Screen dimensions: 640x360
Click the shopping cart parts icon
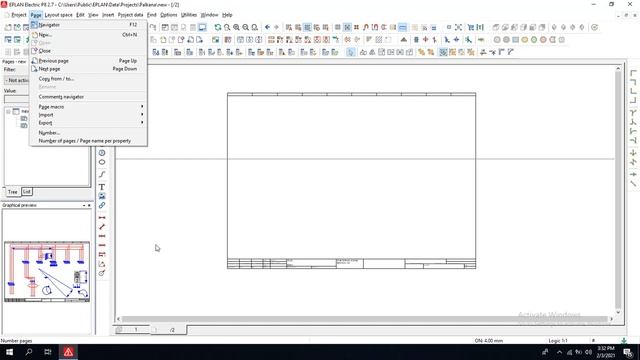point(471,27)
